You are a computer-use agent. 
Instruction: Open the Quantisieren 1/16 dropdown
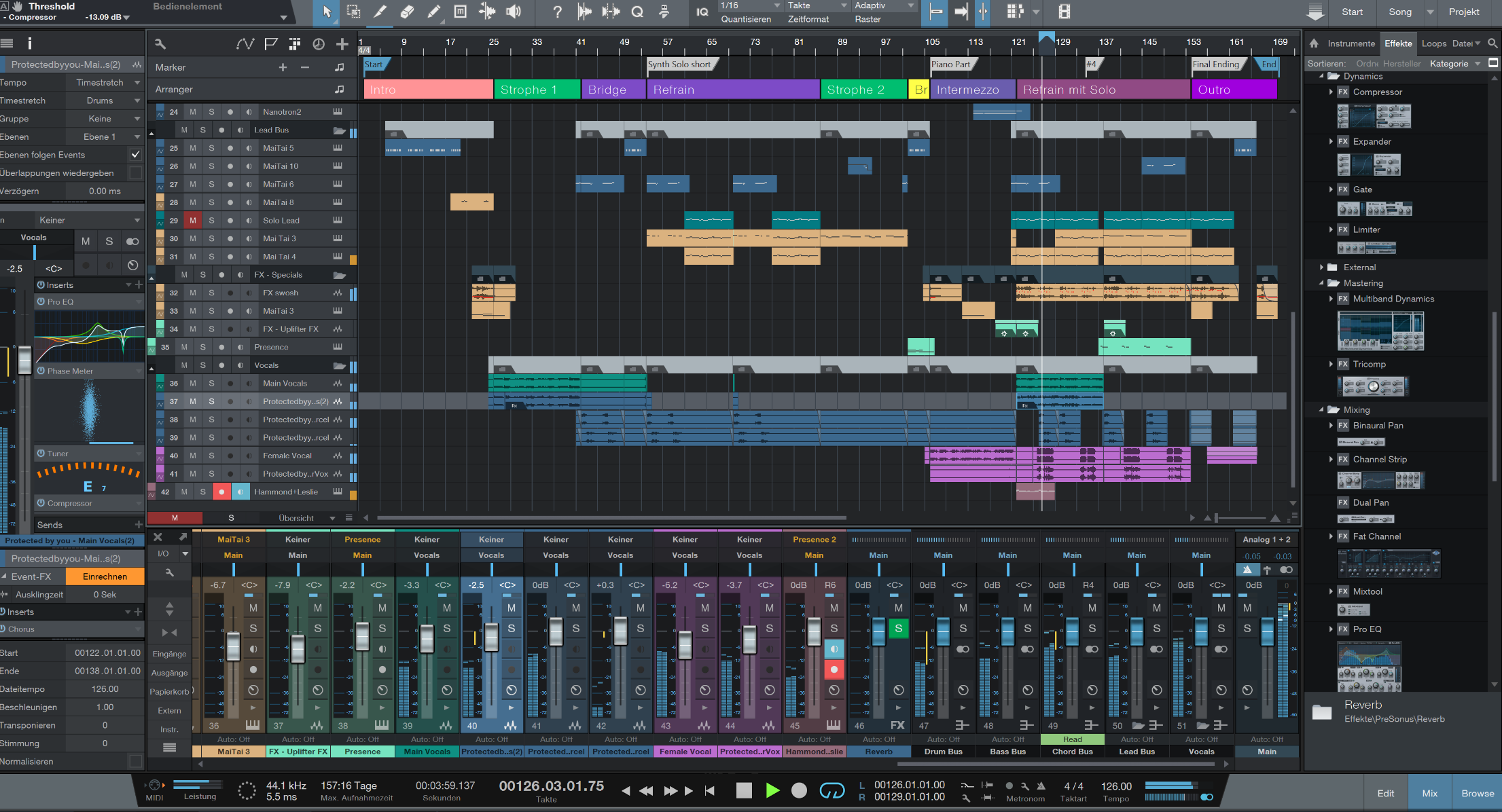750,5
